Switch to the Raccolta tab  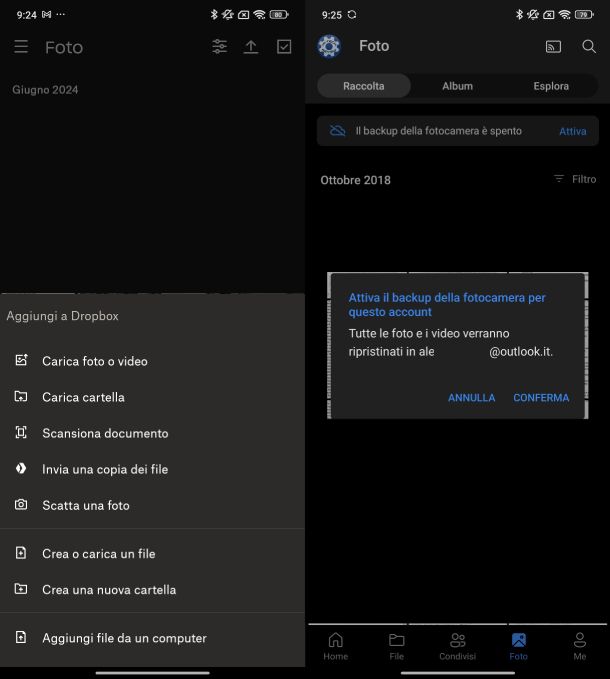tap(364, 86)
